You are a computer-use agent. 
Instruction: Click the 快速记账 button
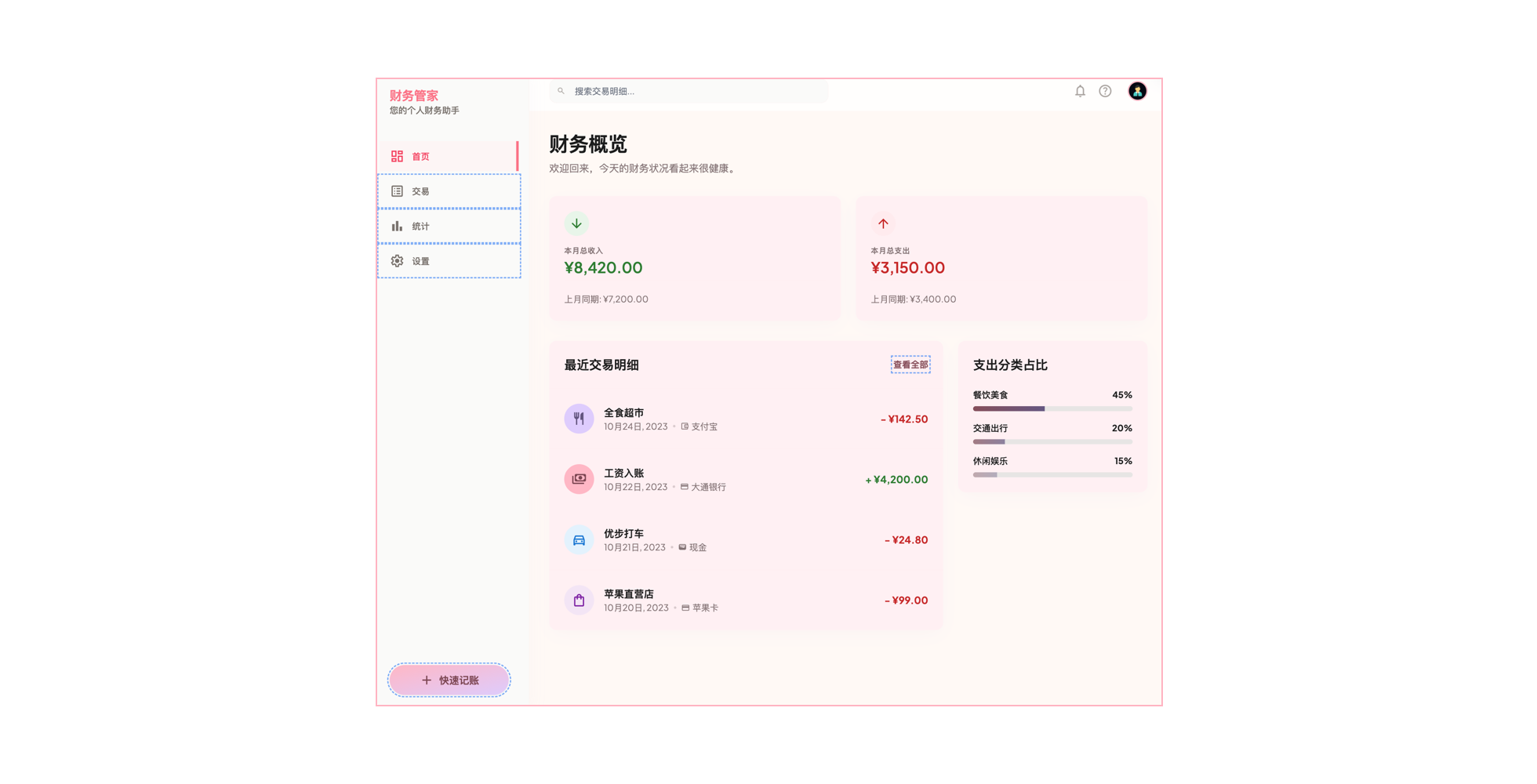click(449, 680)
